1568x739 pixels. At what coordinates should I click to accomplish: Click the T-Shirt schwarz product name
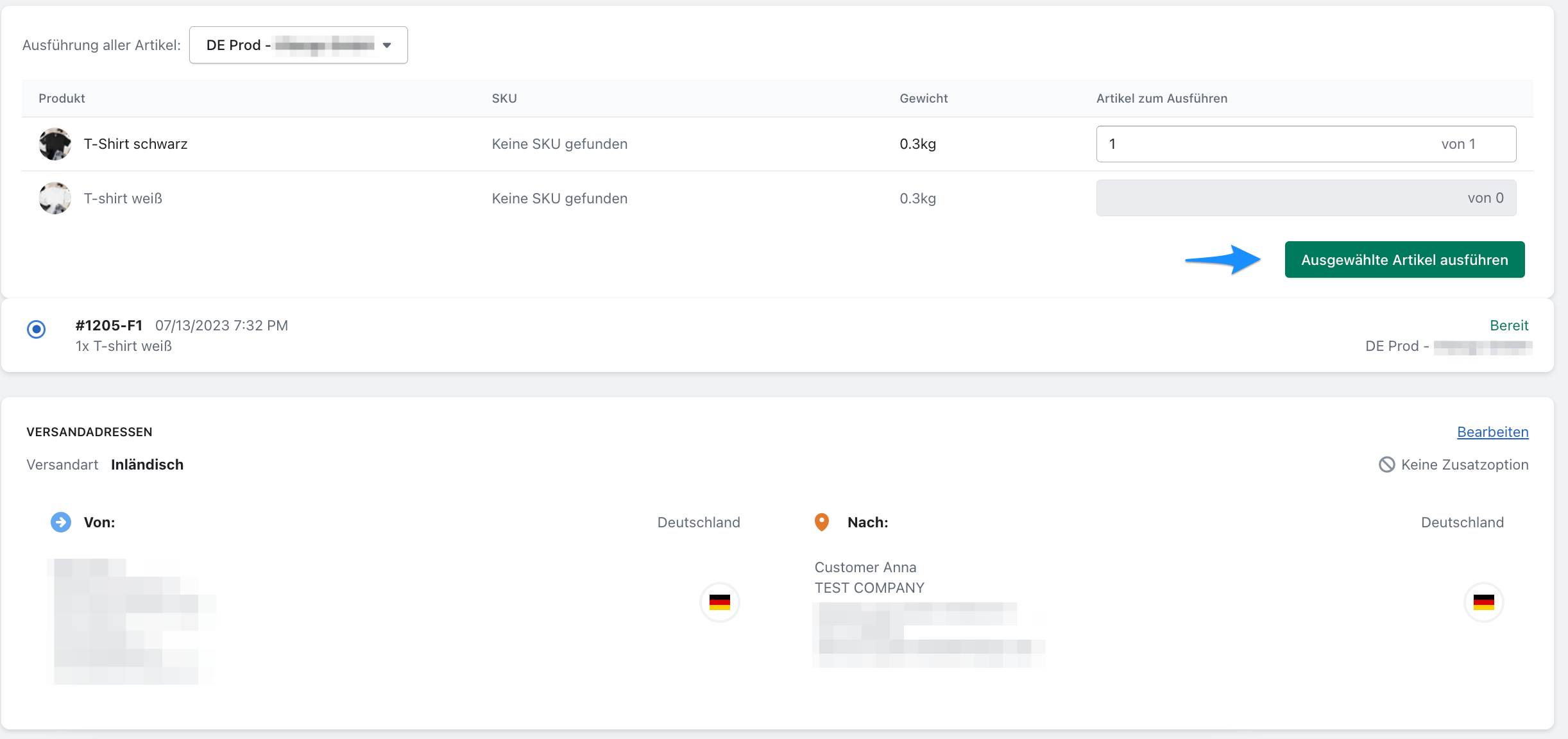click(135, 144)
